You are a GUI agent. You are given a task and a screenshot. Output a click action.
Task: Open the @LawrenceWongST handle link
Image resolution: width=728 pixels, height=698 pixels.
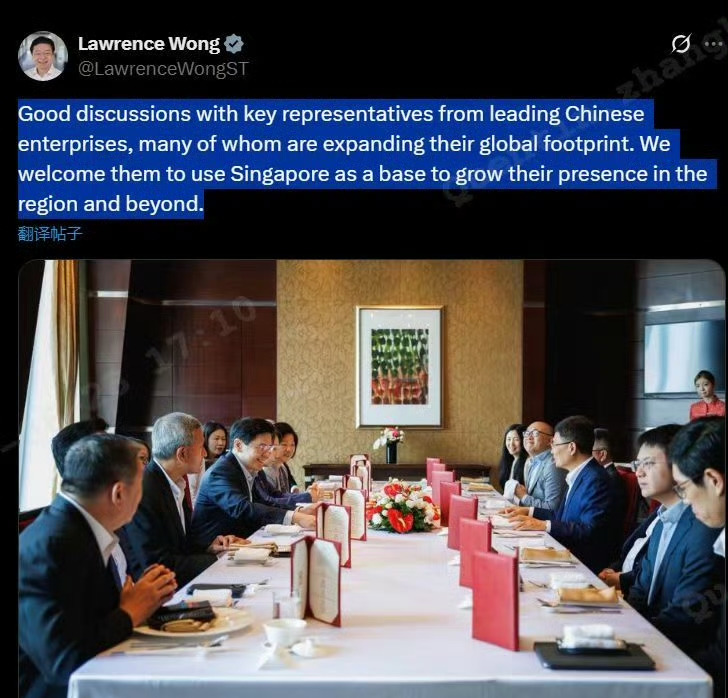tap(163, 69)
